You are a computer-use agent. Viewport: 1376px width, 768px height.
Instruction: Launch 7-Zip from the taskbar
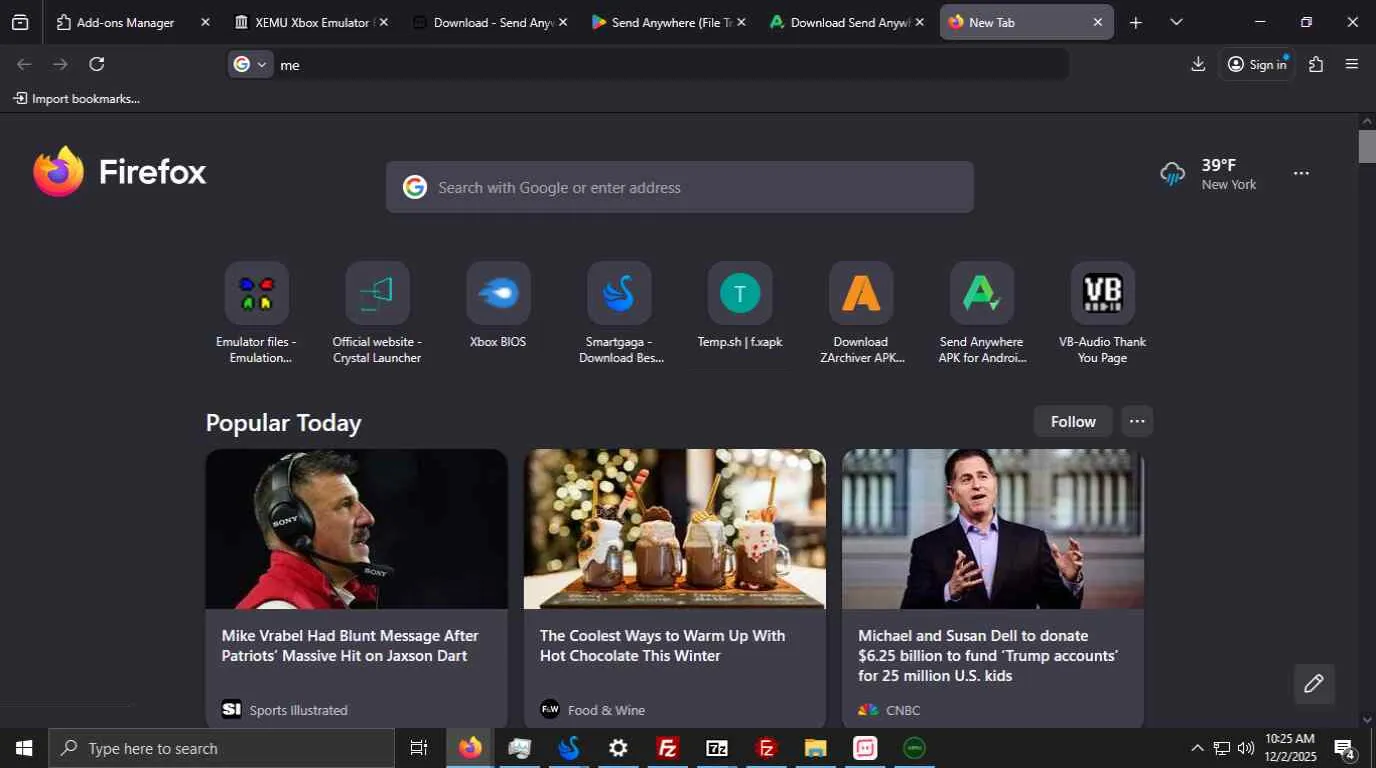tap(717, 748)
